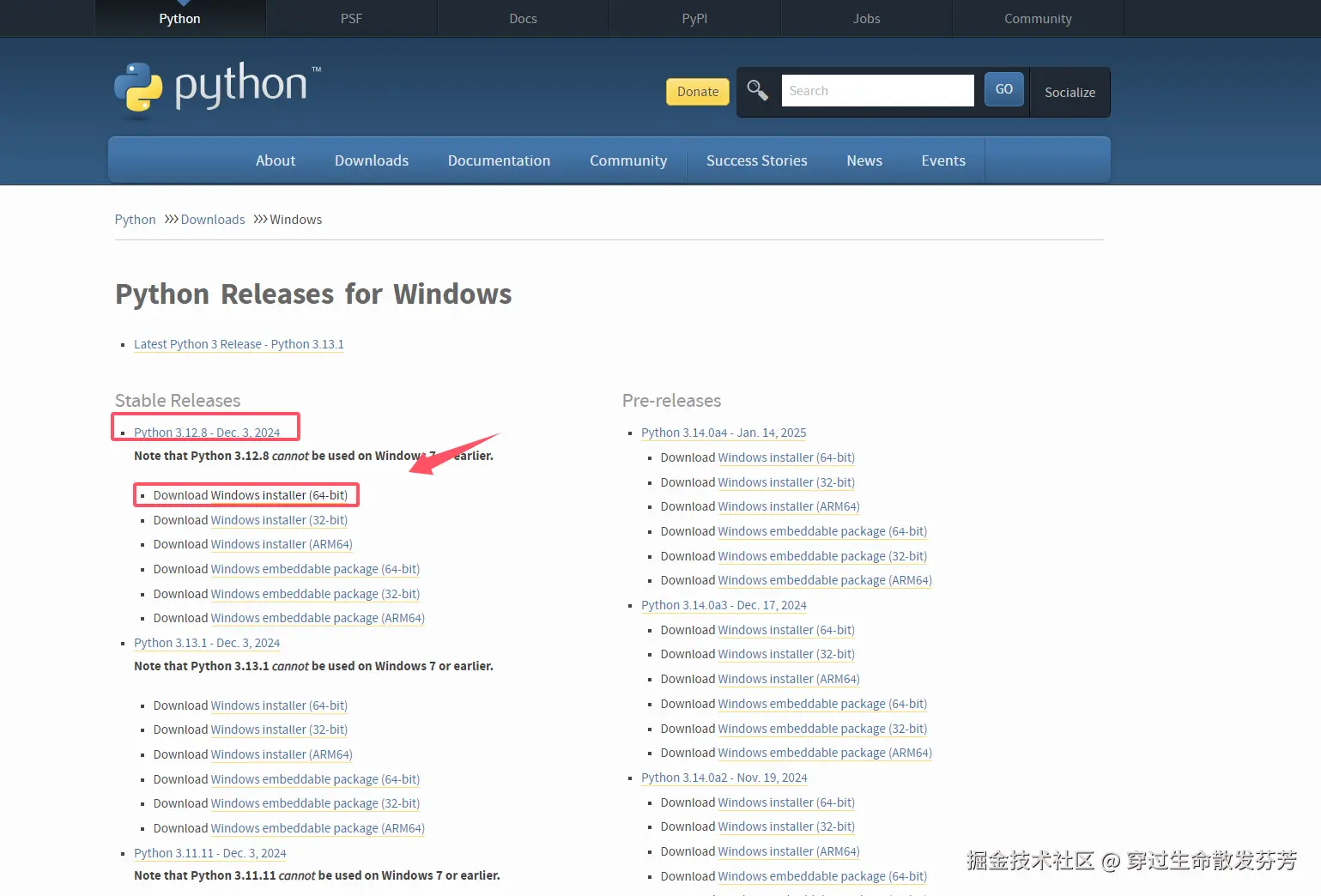Select the Windows breadcrumb text
1321x896 pixels.
[296, 220]
